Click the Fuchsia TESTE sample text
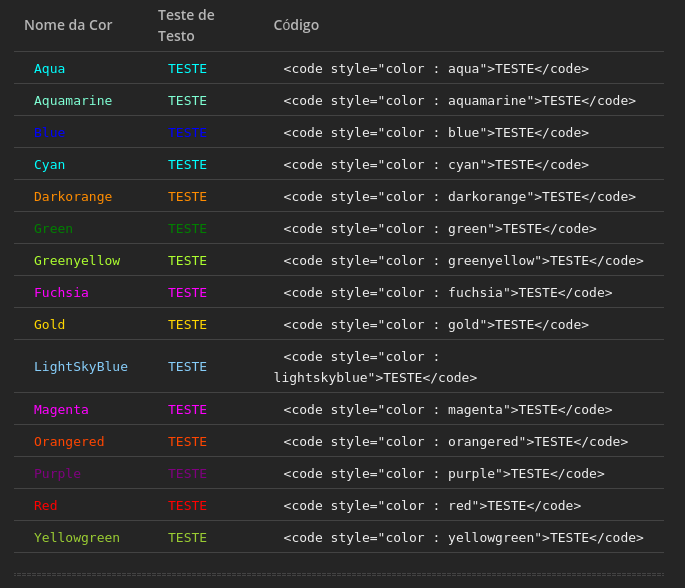The image size is (685, 588). coord(187,293)
